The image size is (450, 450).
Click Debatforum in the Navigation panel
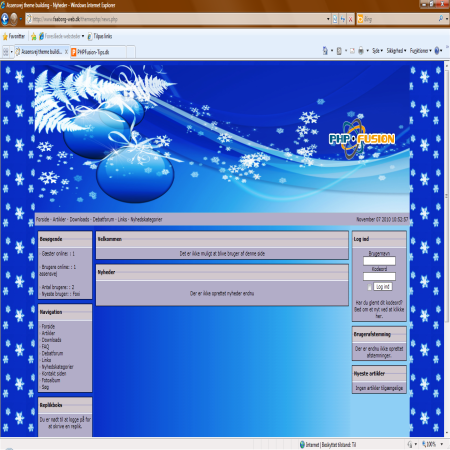point(52,353)
